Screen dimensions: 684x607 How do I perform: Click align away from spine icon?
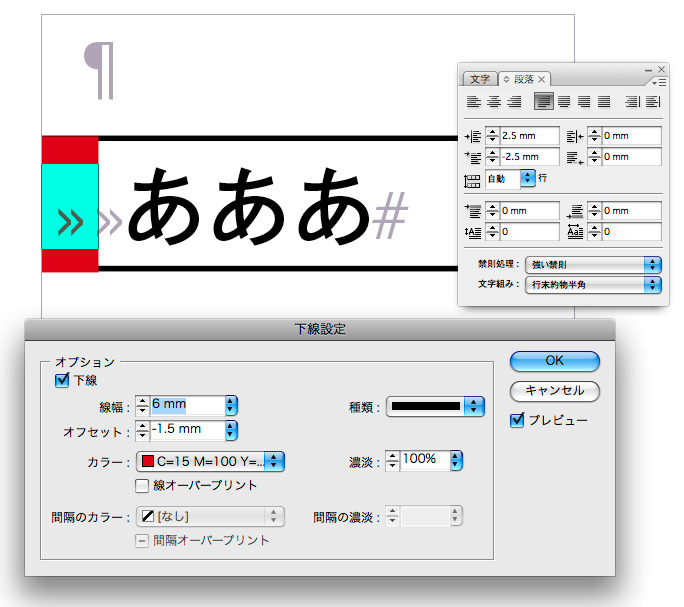[653, 102]
